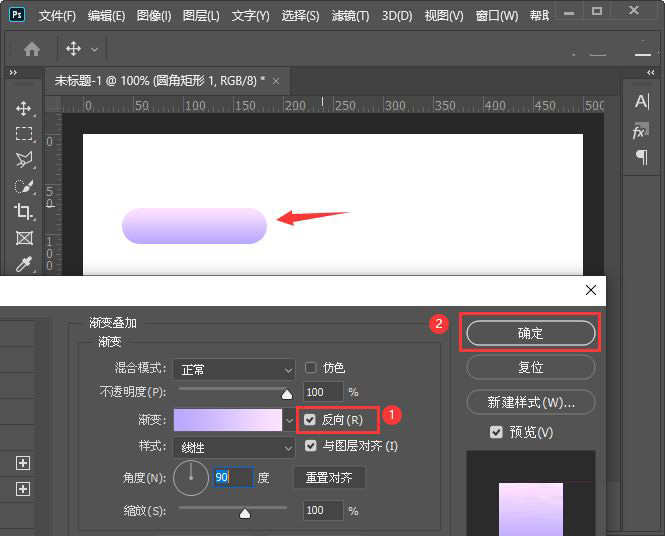Click the angle dial control
This screenshot has height=536, width=665.
coord(191,478)
